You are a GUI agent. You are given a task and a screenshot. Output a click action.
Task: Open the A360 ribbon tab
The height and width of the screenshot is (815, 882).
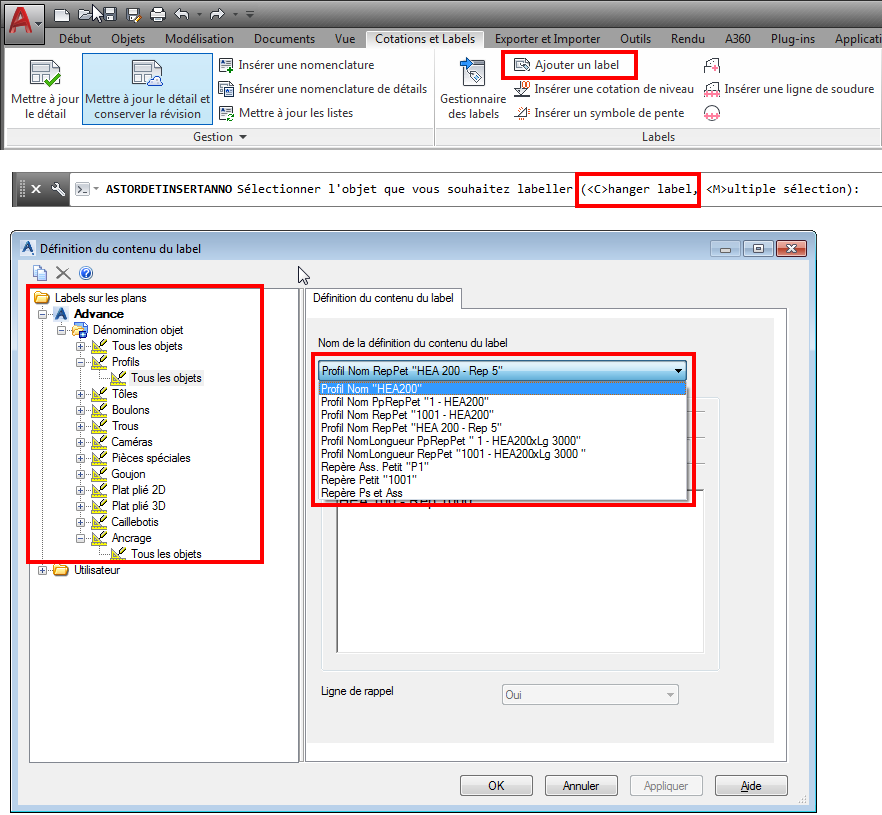[x=737, y=39]
